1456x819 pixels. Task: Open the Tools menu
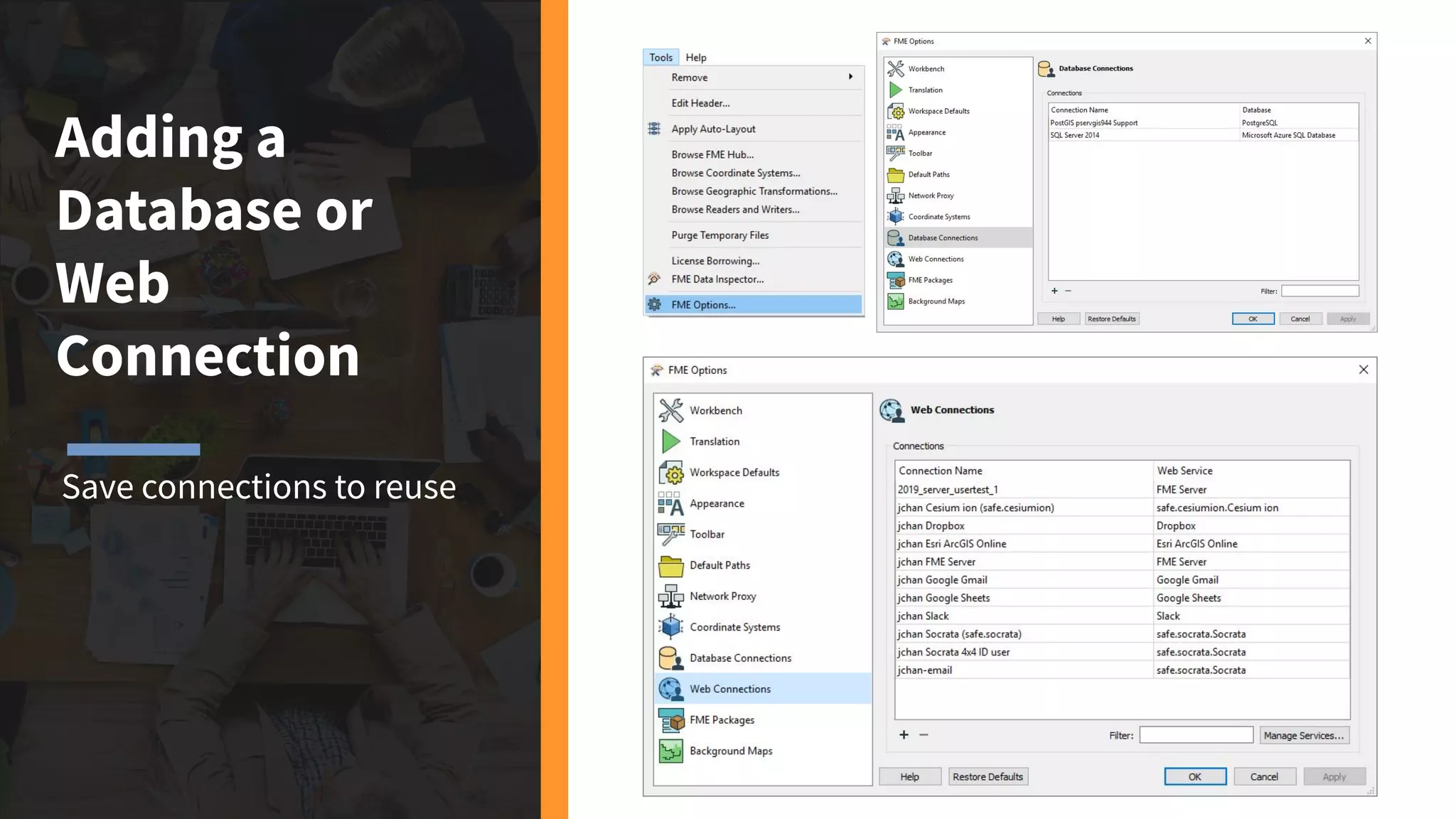click(x=660, y=58)
